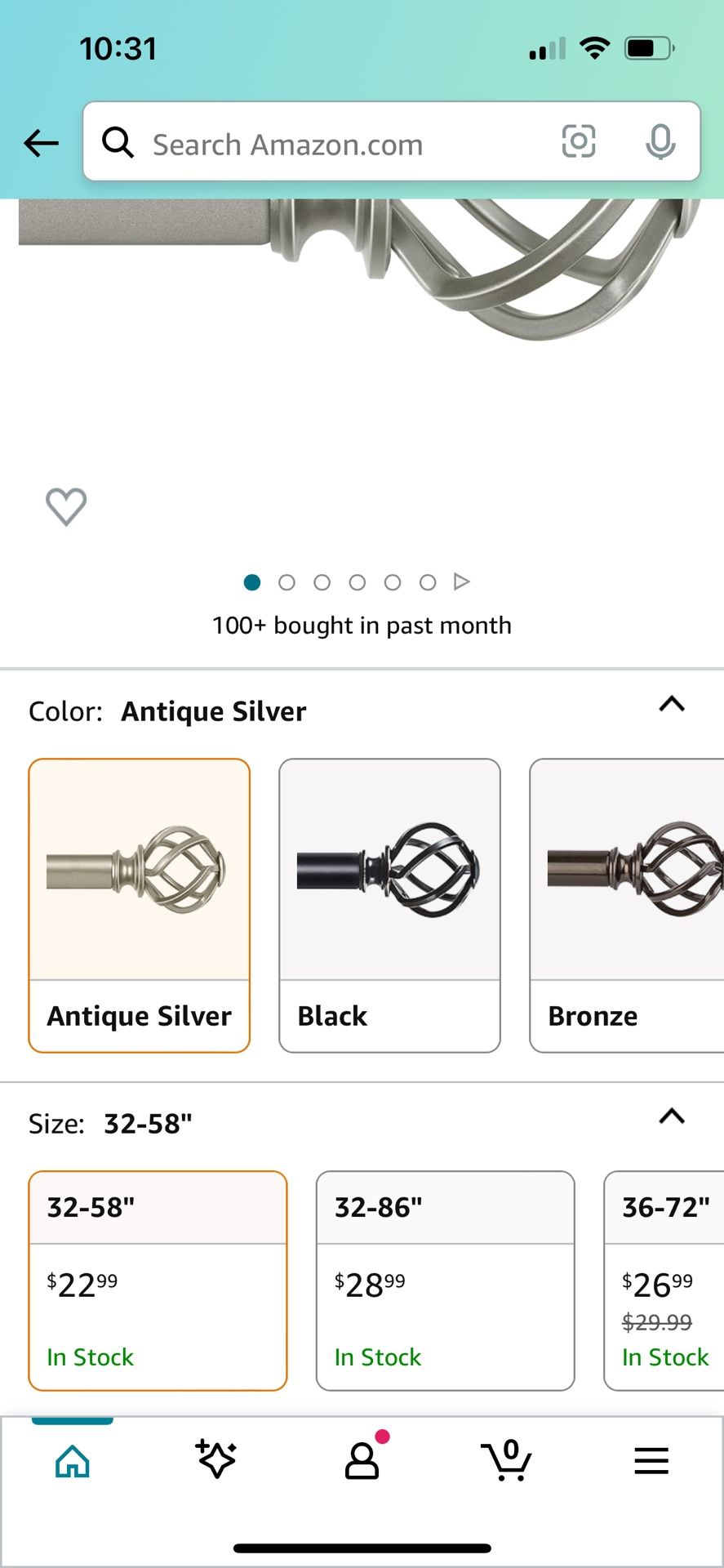Screen dimensions: 724x1568
Task: Tap the back arrow icon
Action: click(41, 144)
